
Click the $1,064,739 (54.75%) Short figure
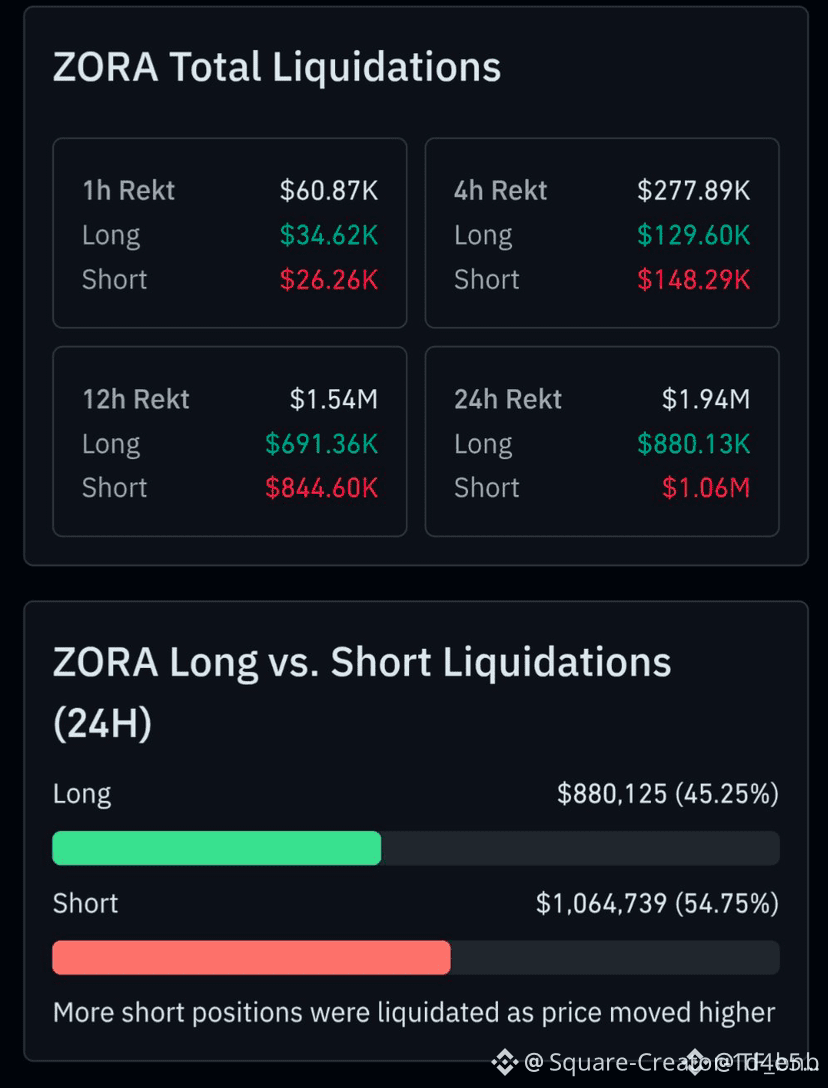(657, 903)
